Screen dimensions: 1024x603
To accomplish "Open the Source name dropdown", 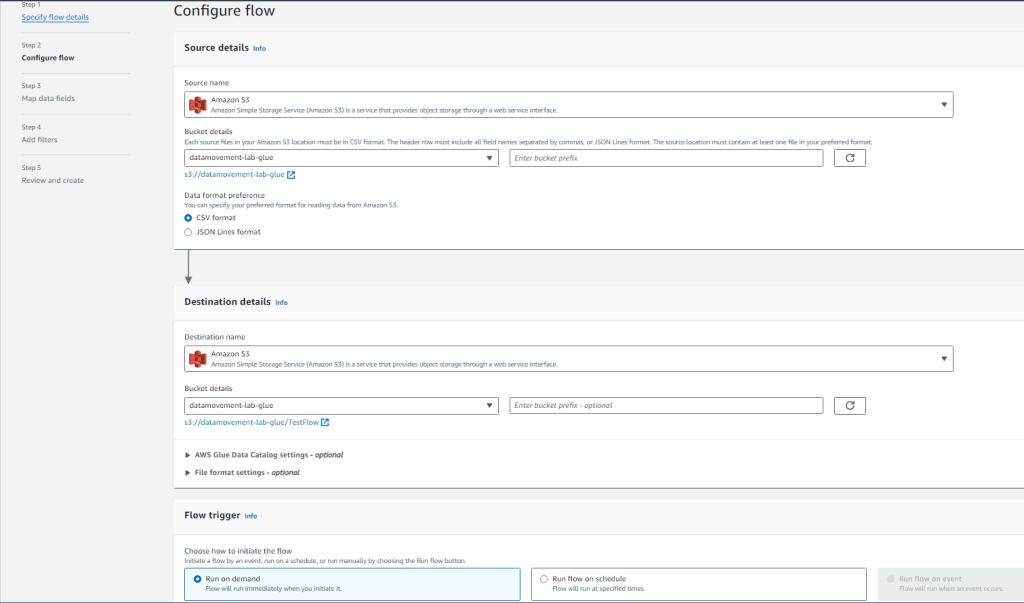I will coord(943,105).
